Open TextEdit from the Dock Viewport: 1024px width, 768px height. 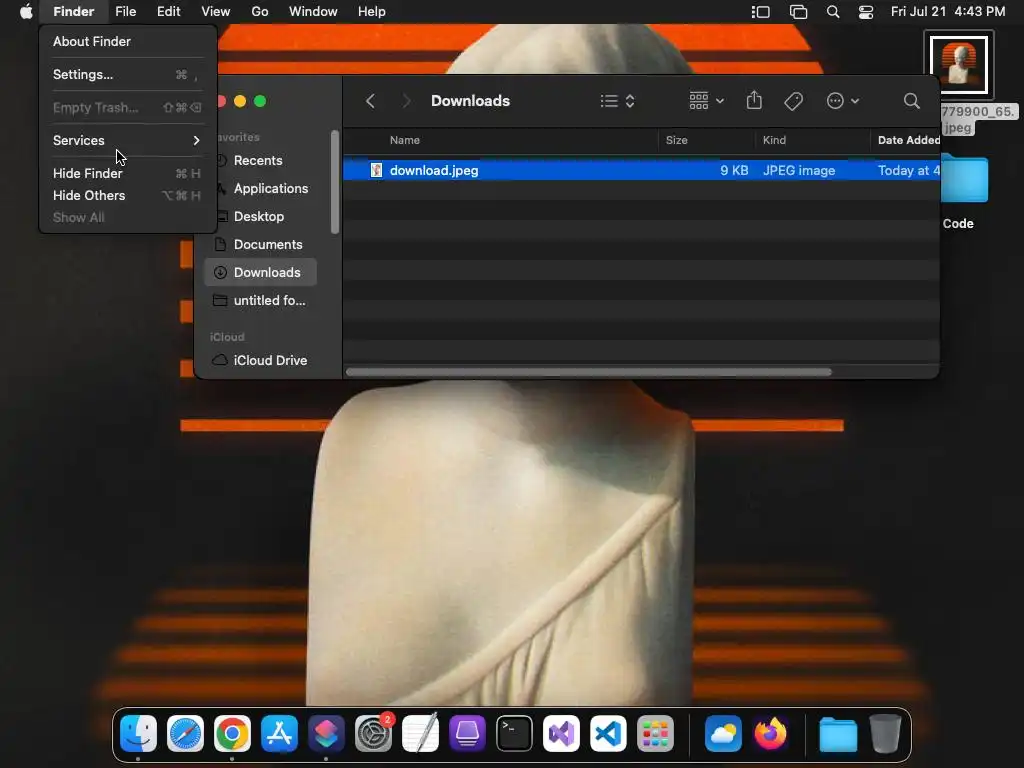pos(421,733)
